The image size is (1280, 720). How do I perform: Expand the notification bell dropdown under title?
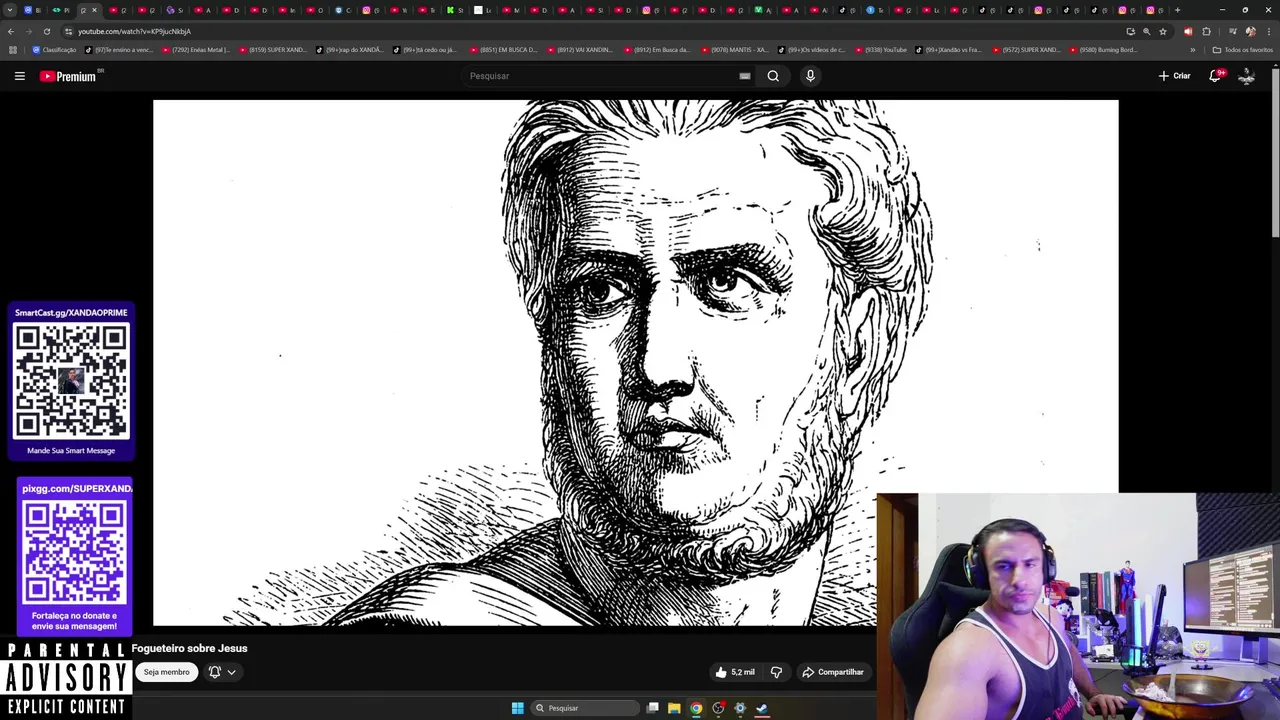pos(222,672)
